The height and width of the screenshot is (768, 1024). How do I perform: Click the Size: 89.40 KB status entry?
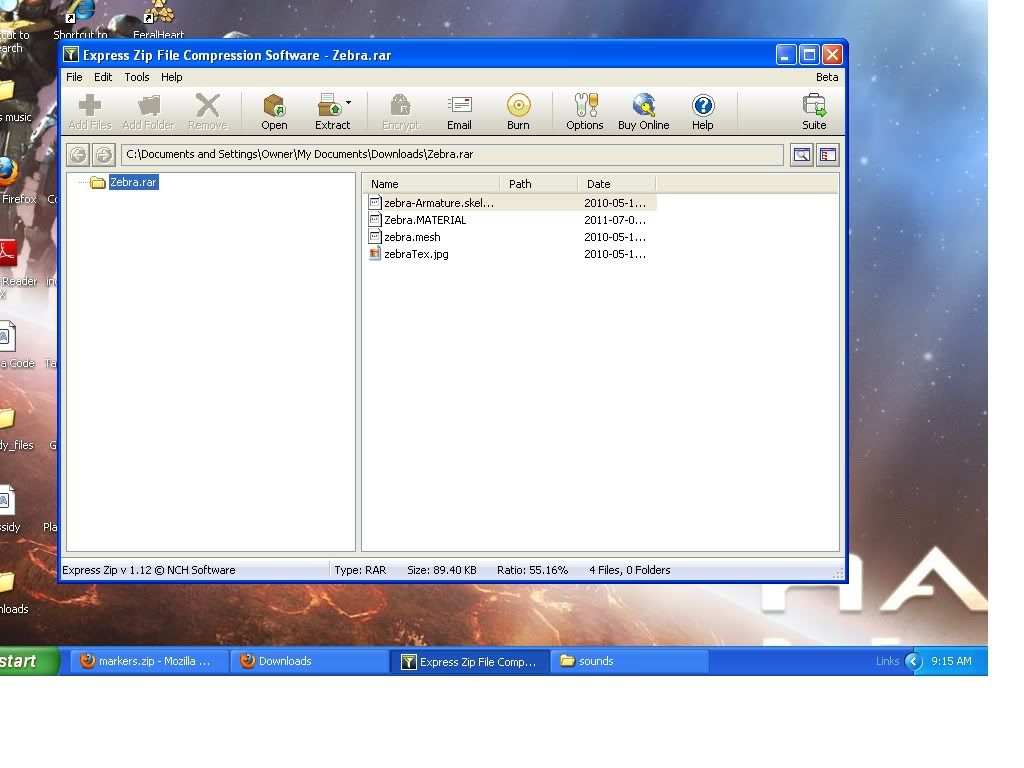click(442, 570)
